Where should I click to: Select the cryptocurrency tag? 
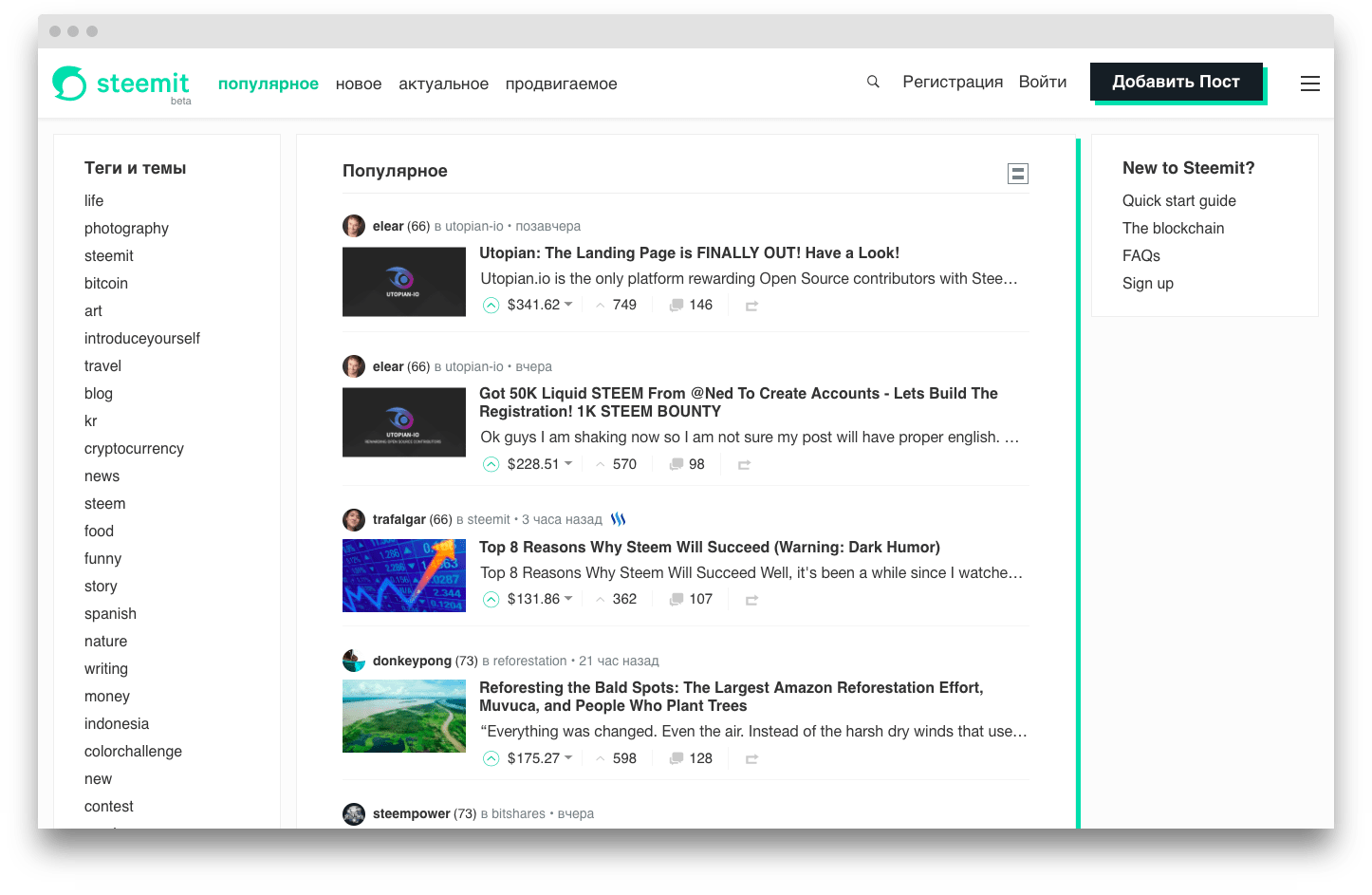134,448
